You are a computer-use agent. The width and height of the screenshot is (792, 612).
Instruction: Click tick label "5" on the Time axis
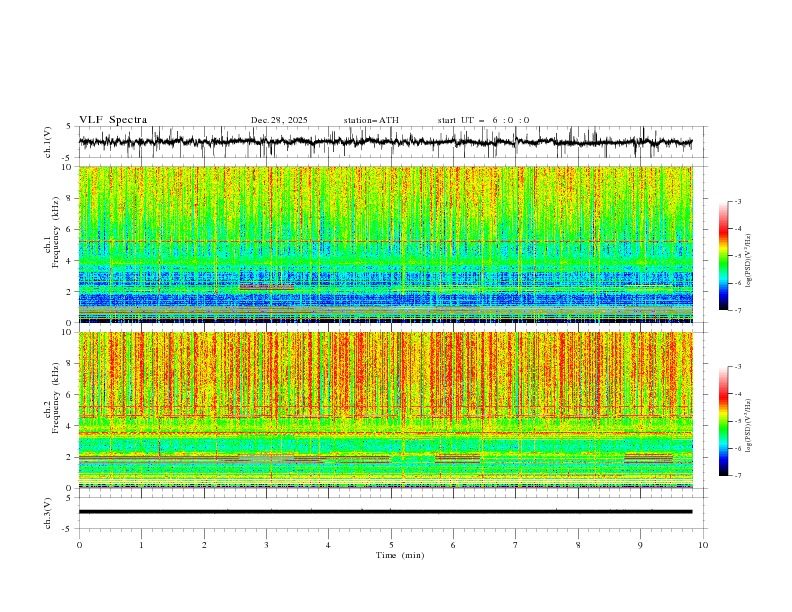coord(391,545)
